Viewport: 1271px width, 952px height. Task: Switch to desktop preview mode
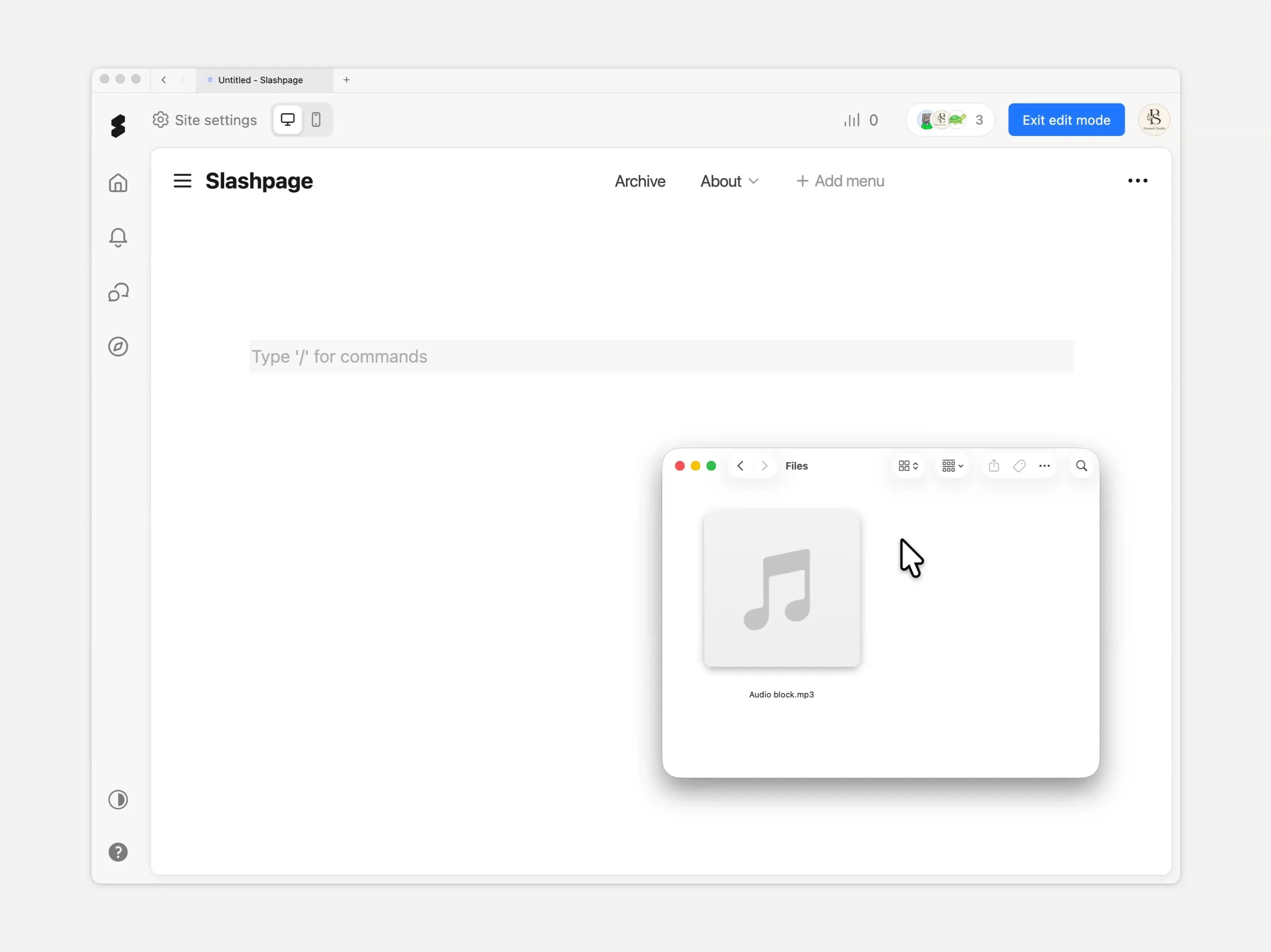287,119
